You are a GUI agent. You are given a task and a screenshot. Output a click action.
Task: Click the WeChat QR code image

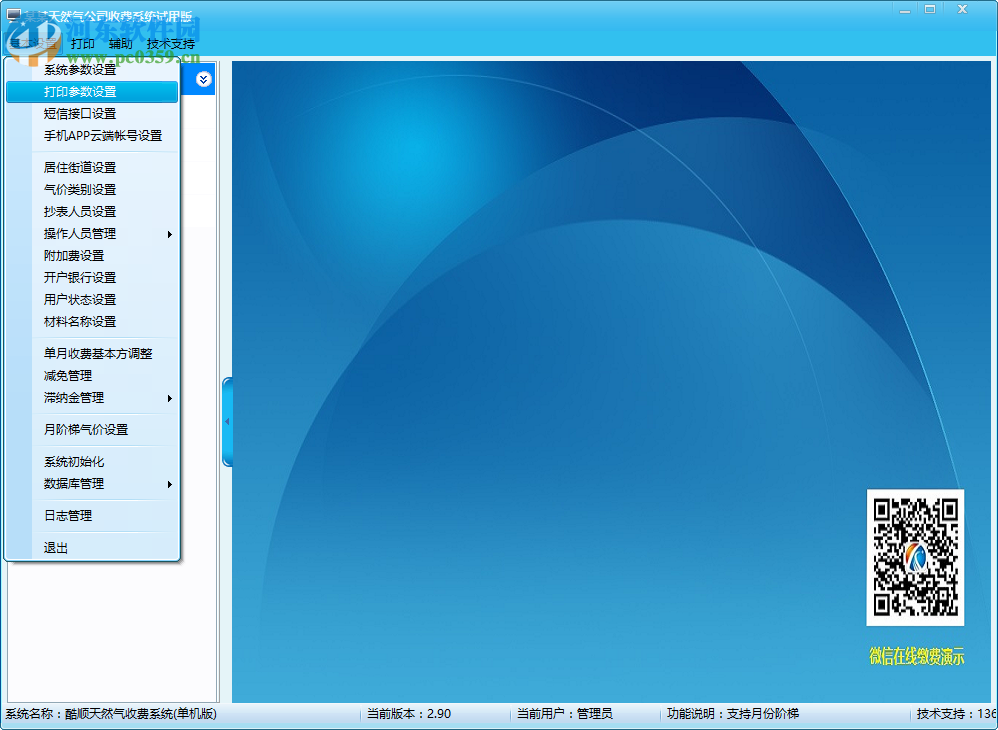click(x=915, y=558)
